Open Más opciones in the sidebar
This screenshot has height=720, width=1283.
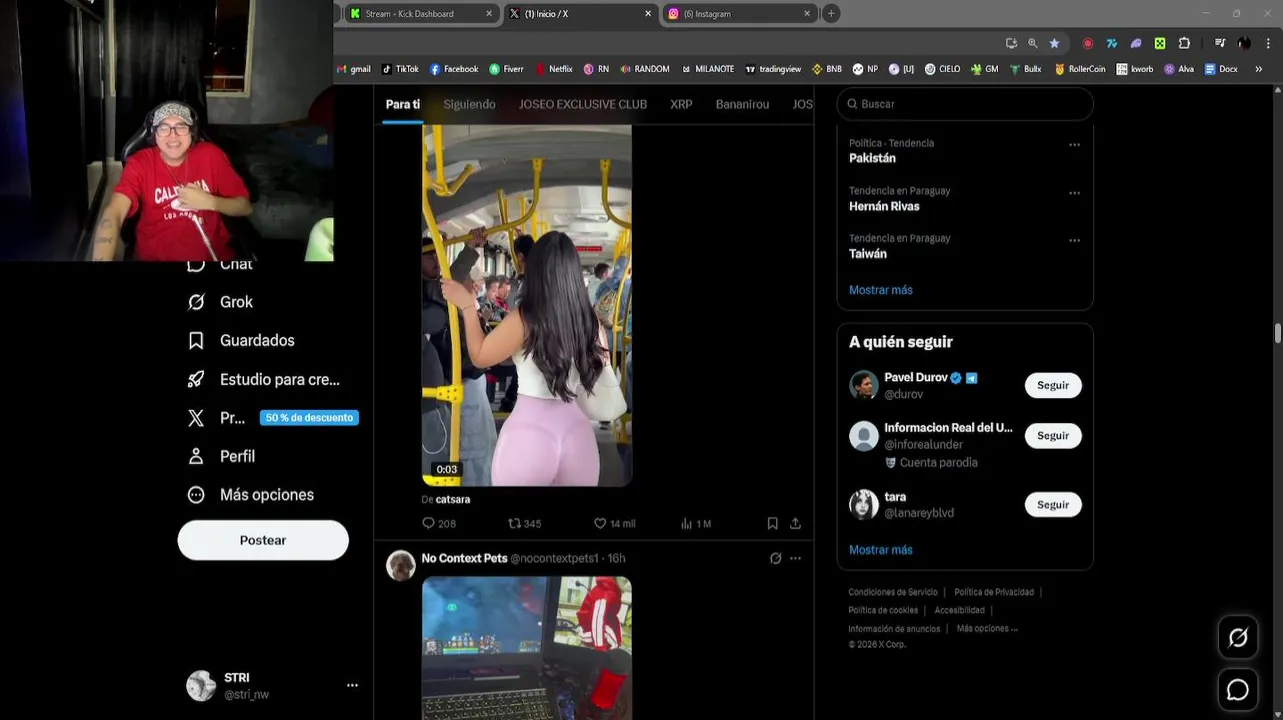pos(251,495)
